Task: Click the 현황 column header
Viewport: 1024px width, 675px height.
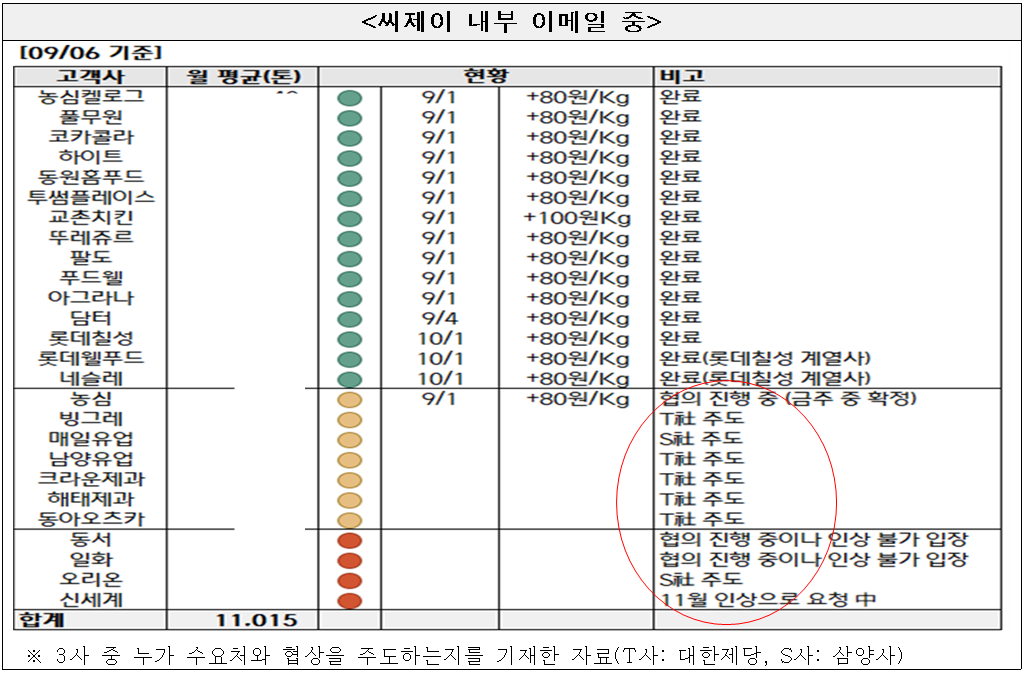Action: point(486,77)
